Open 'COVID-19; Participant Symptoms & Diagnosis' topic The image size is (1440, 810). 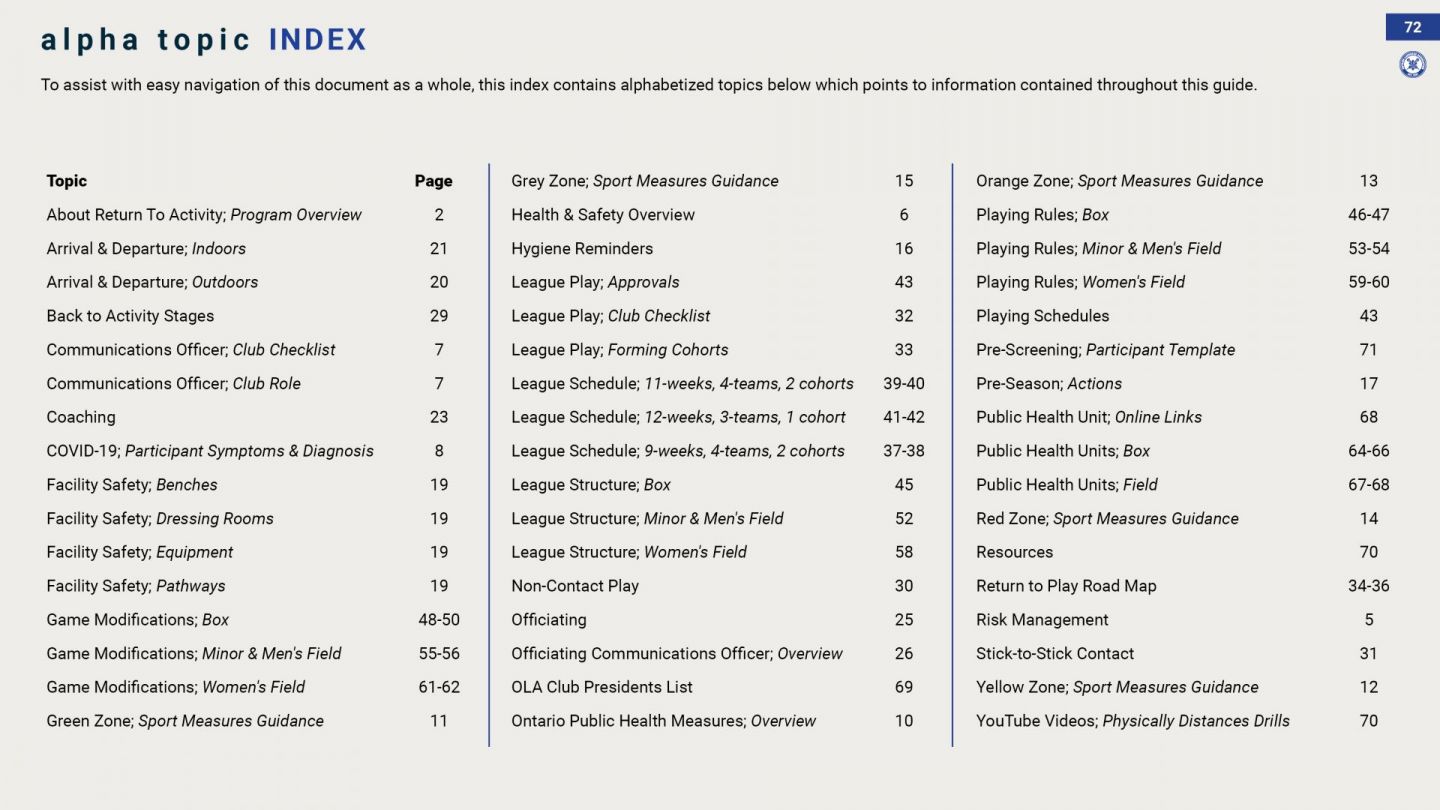point(210,451)
